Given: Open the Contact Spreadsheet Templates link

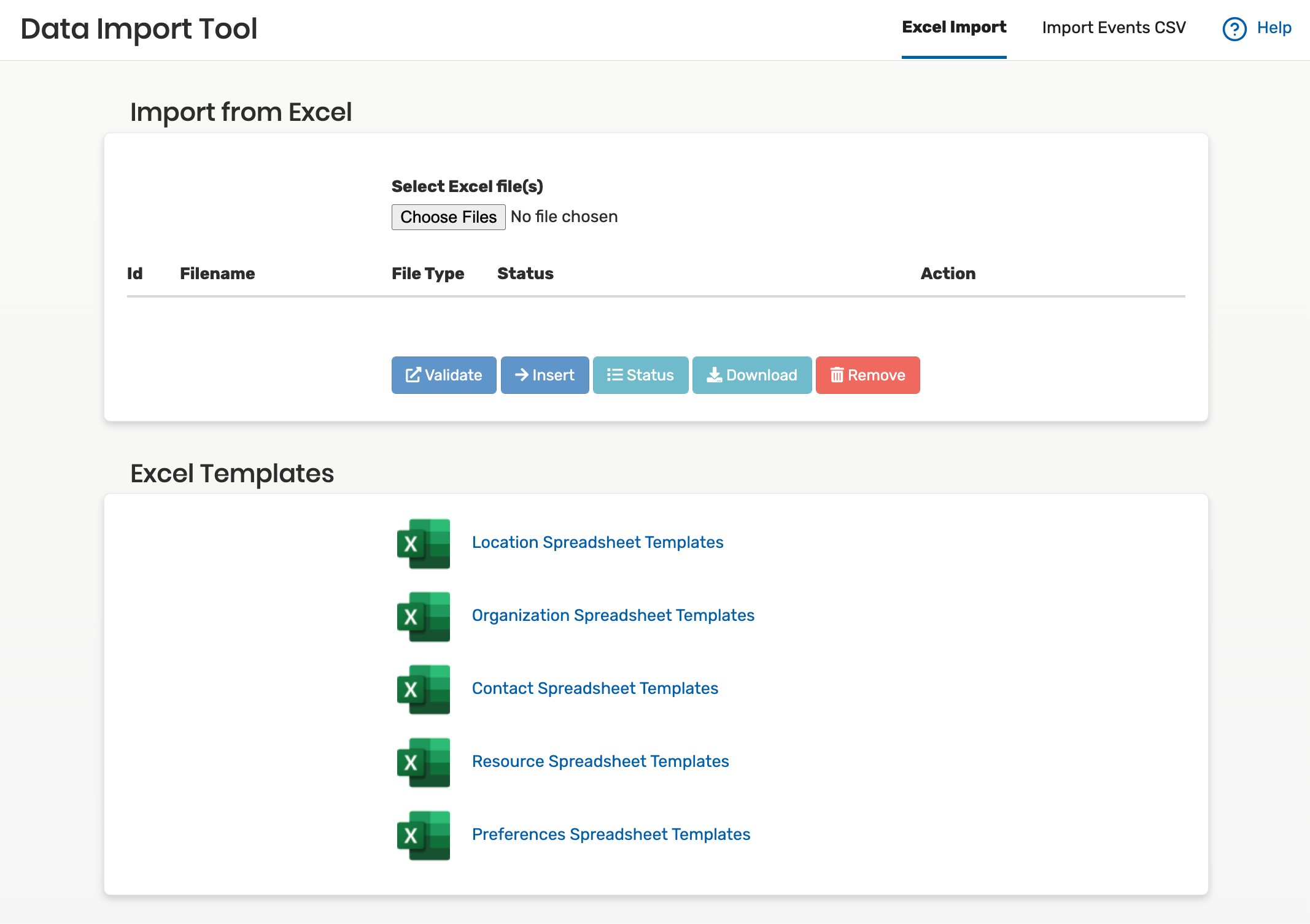Looking at the screenshot, I should click(595, 688).
